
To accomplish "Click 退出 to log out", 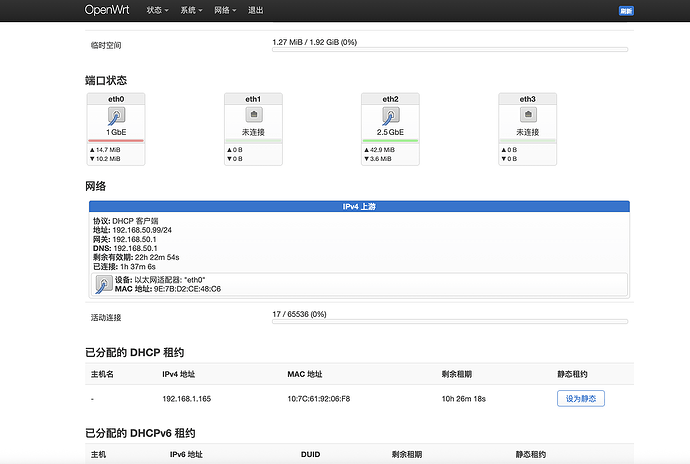I will (257, 10).
